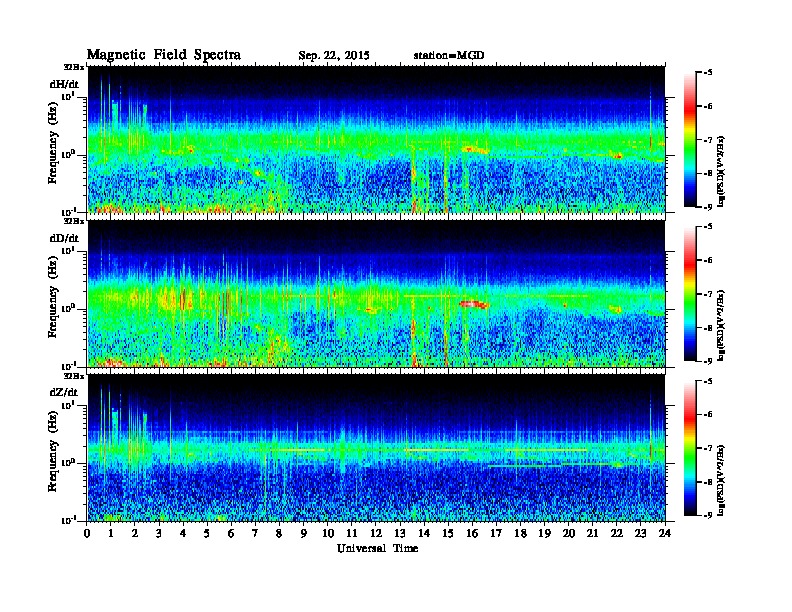The image size is (792, 612).
Task: Click hour "24" on the time axis
Action: point(665,533)
